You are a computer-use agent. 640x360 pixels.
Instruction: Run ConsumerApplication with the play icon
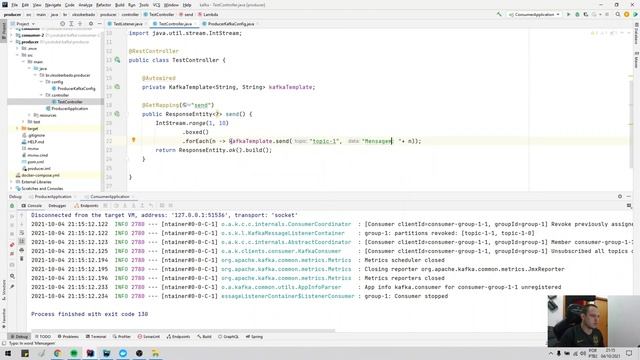(x=569, y=14)
